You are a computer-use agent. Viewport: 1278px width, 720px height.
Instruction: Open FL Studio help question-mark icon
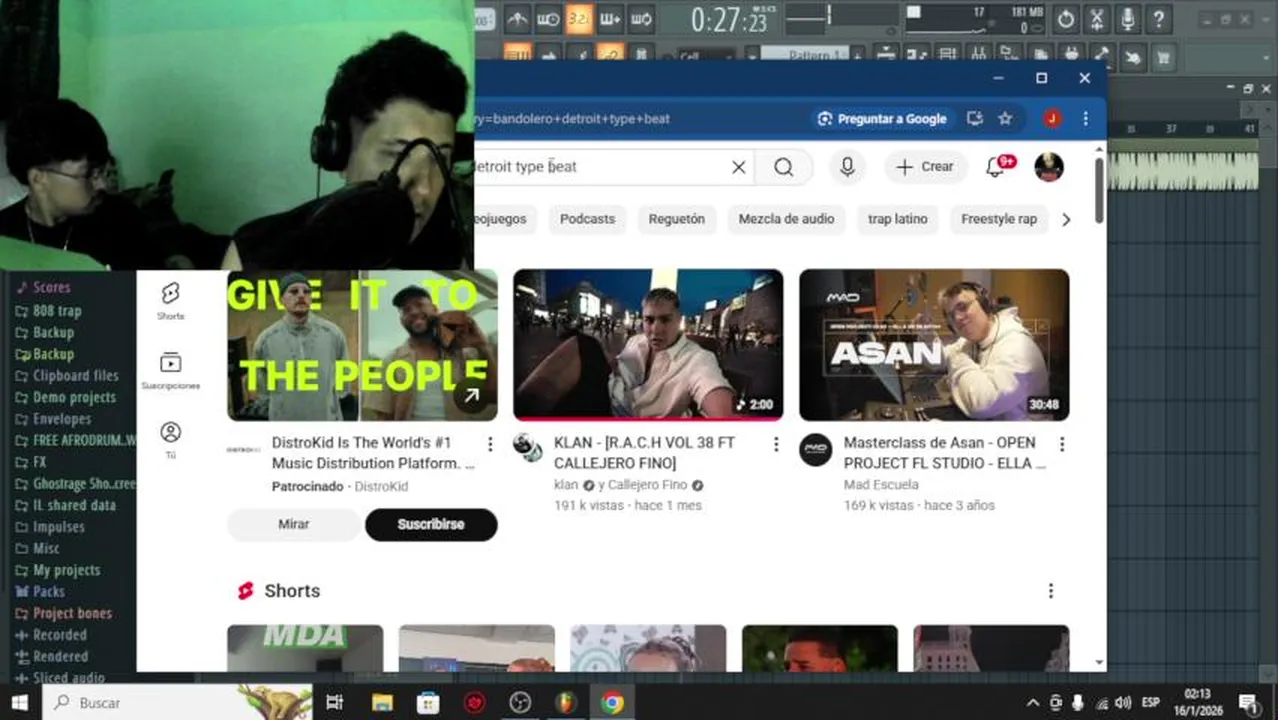coord(1158,19)
